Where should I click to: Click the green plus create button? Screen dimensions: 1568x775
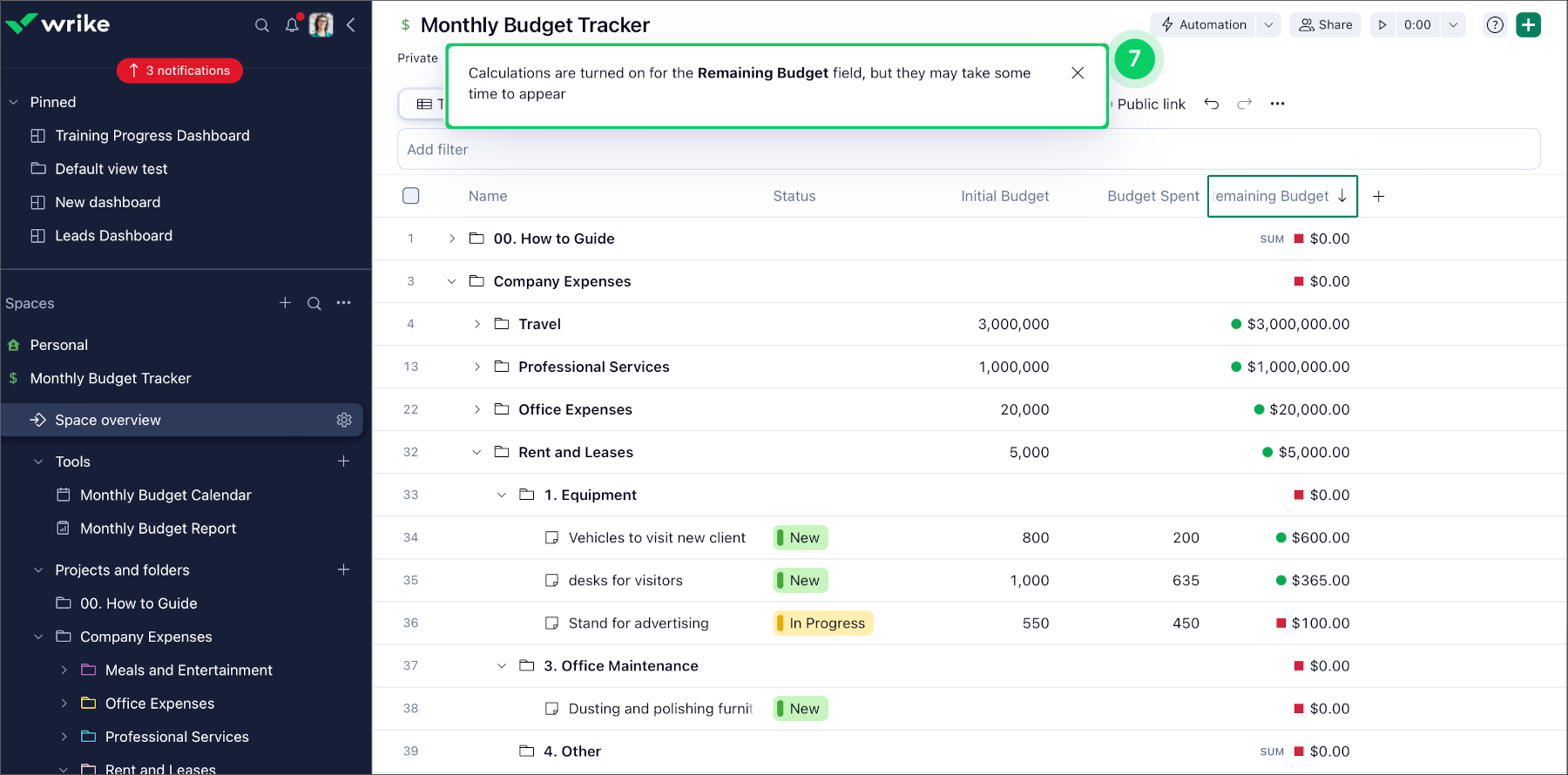(1528, 25)
